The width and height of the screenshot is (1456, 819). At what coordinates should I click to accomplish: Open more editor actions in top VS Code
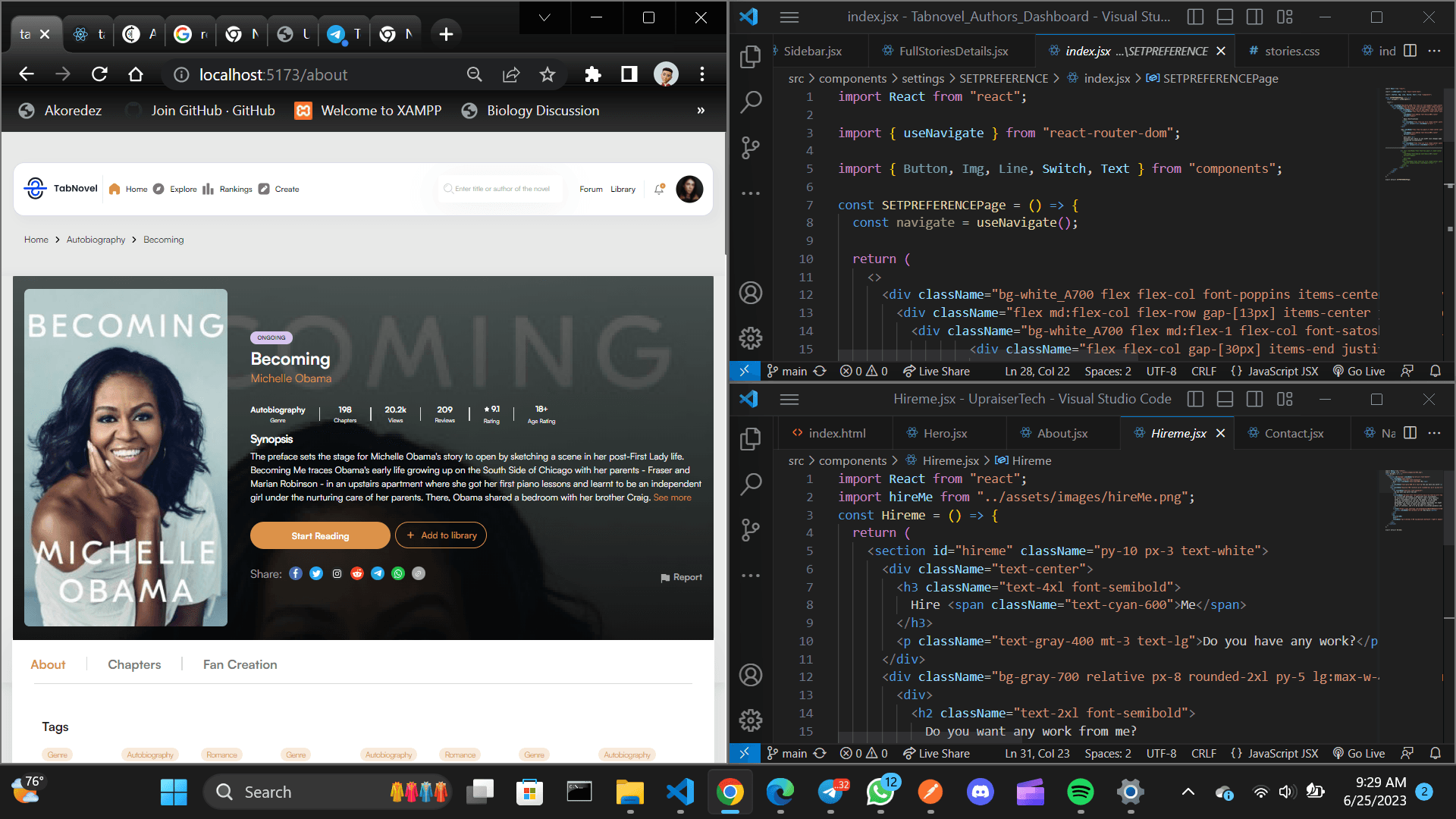point(1434,51)
